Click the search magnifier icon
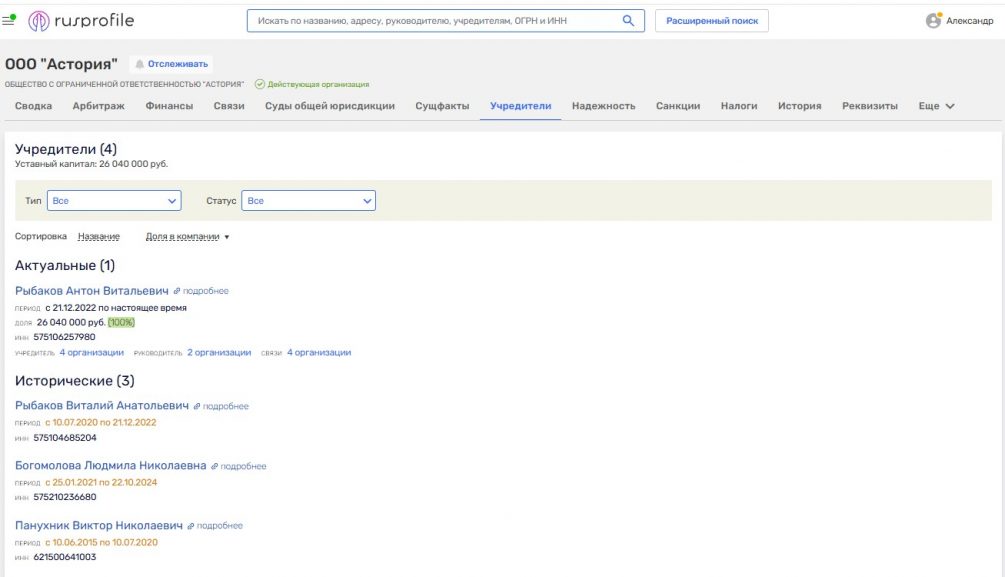This screenshot has width=1005, height=577. (x=628, y=21)
